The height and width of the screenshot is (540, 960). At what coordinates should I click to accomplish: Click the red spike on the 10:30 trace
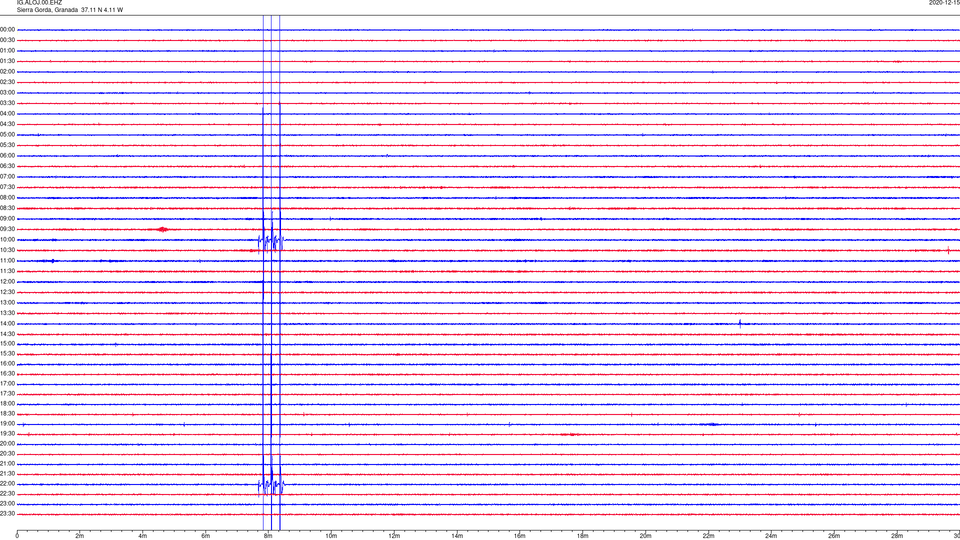(948, 250)
